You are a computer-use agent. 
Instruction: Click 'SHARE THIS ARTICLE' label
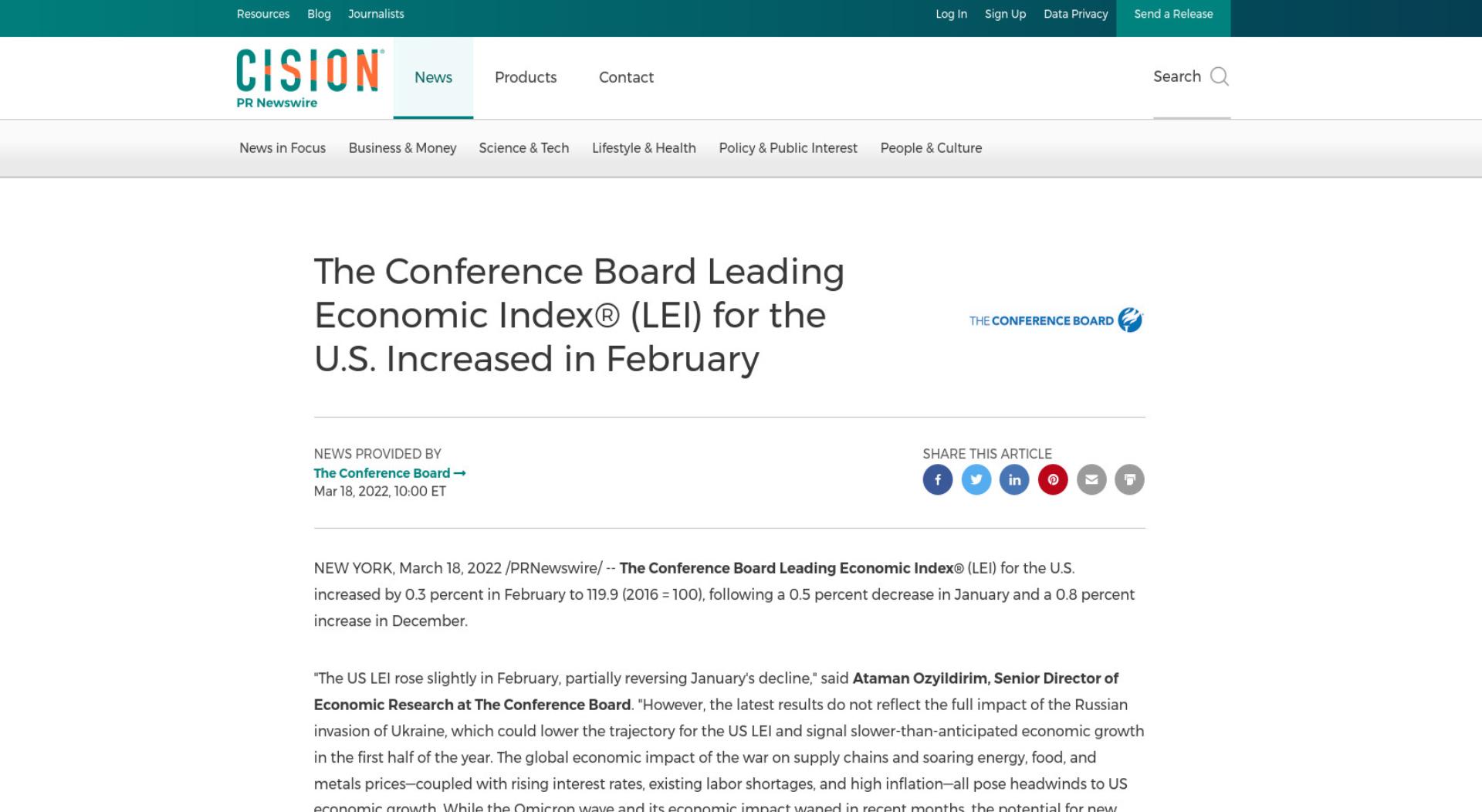tap(987, 454)
